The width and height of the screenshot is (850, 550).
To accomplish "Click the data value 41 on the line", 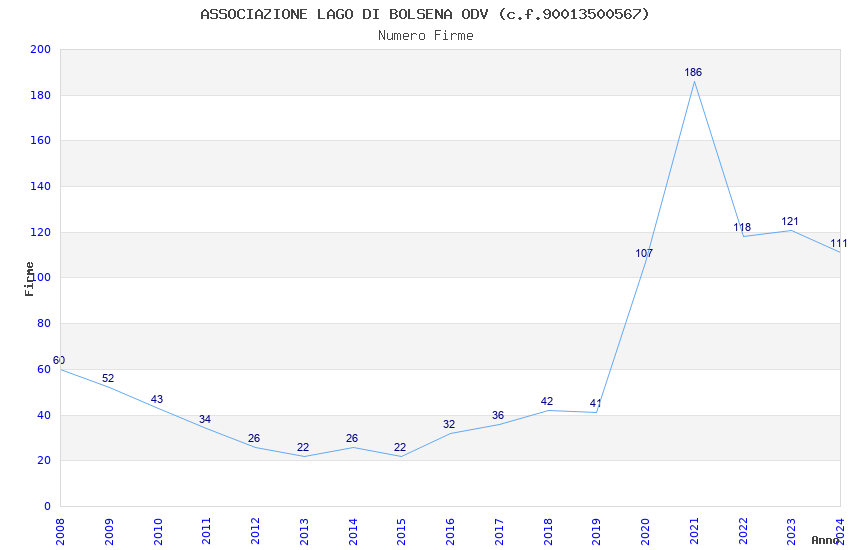I will pyautogui.click(x=596, y=404).
